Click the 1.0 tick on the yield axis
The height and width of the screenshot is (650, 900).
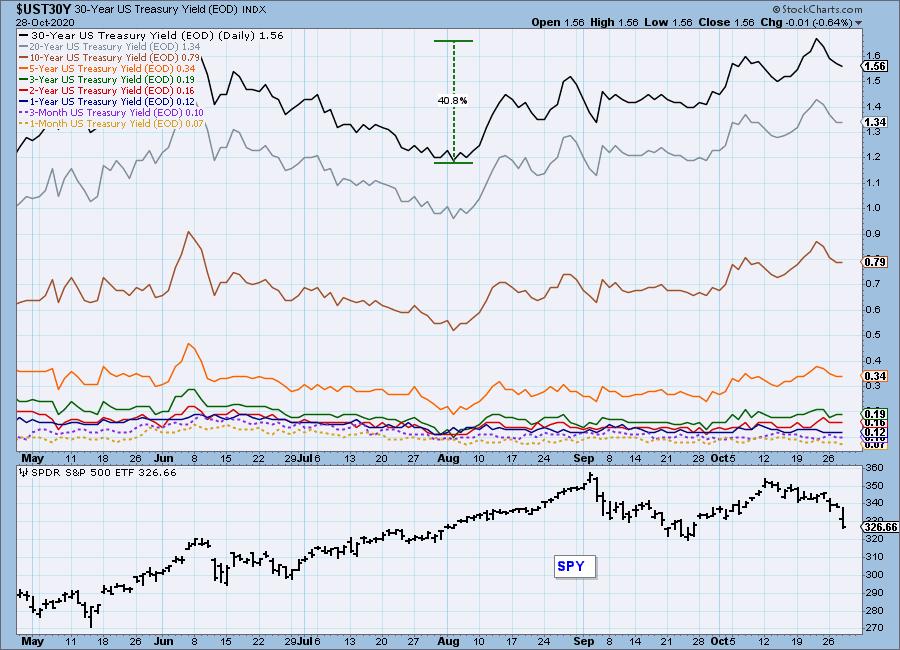pos(874,208)
